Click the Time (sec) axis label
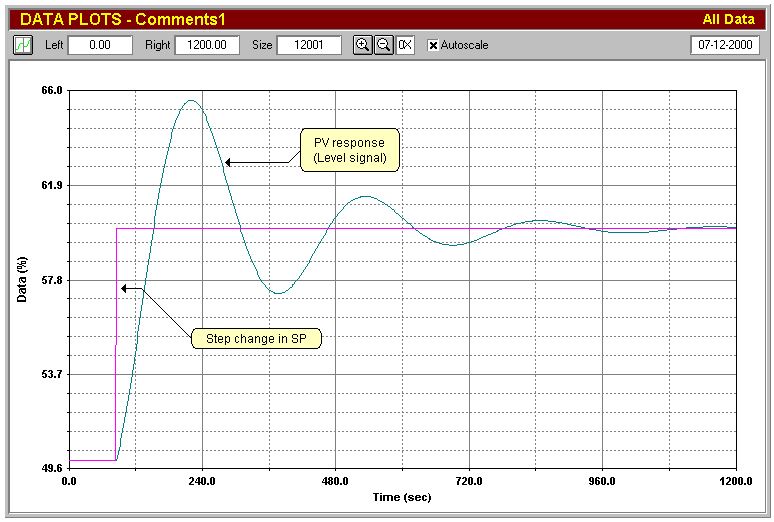Image resolution: width=774 pixels, height=522 pixels. [402, 497]
